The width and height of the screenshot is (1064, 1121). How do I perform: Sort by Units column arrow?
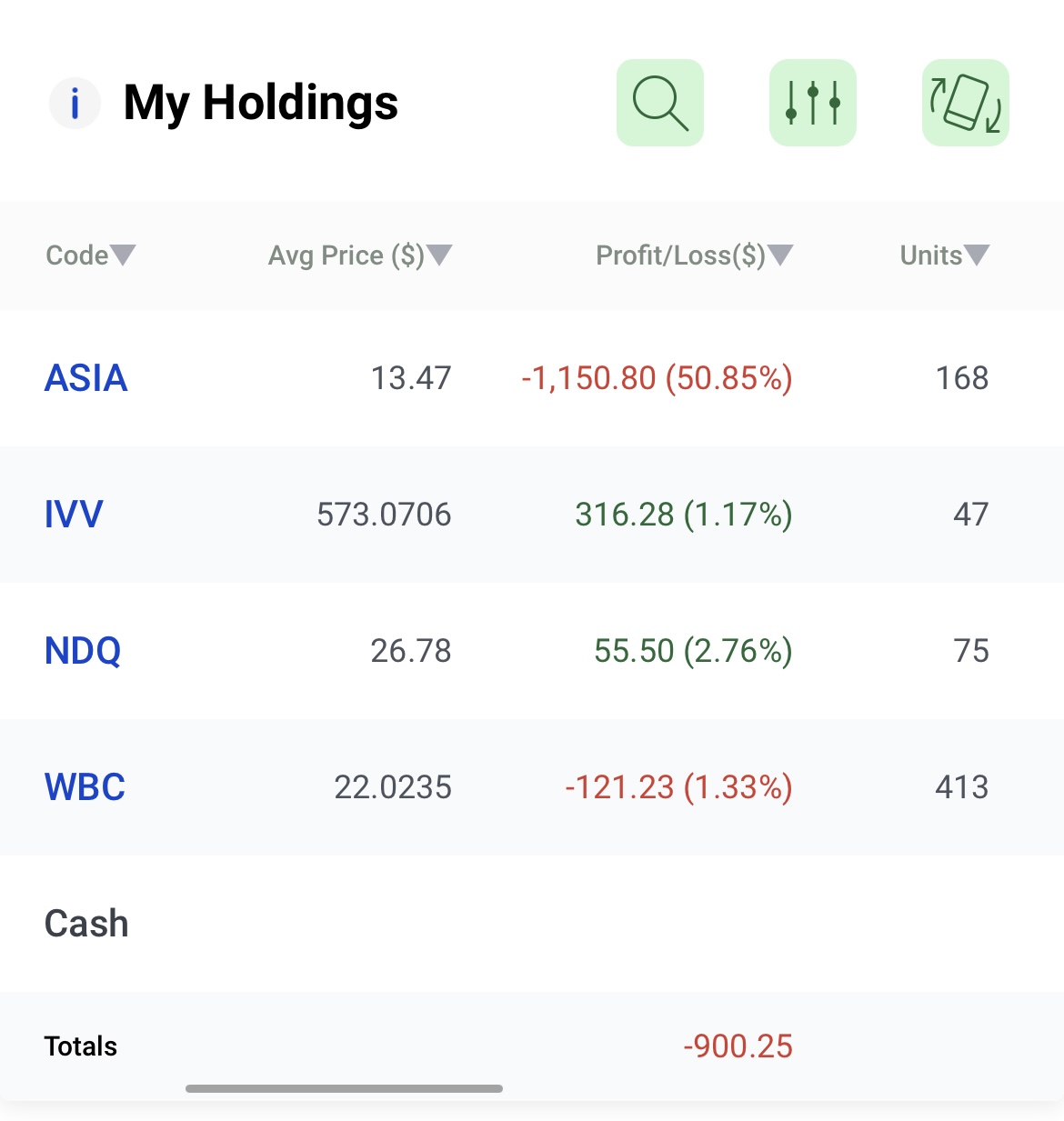pos(977,255)
